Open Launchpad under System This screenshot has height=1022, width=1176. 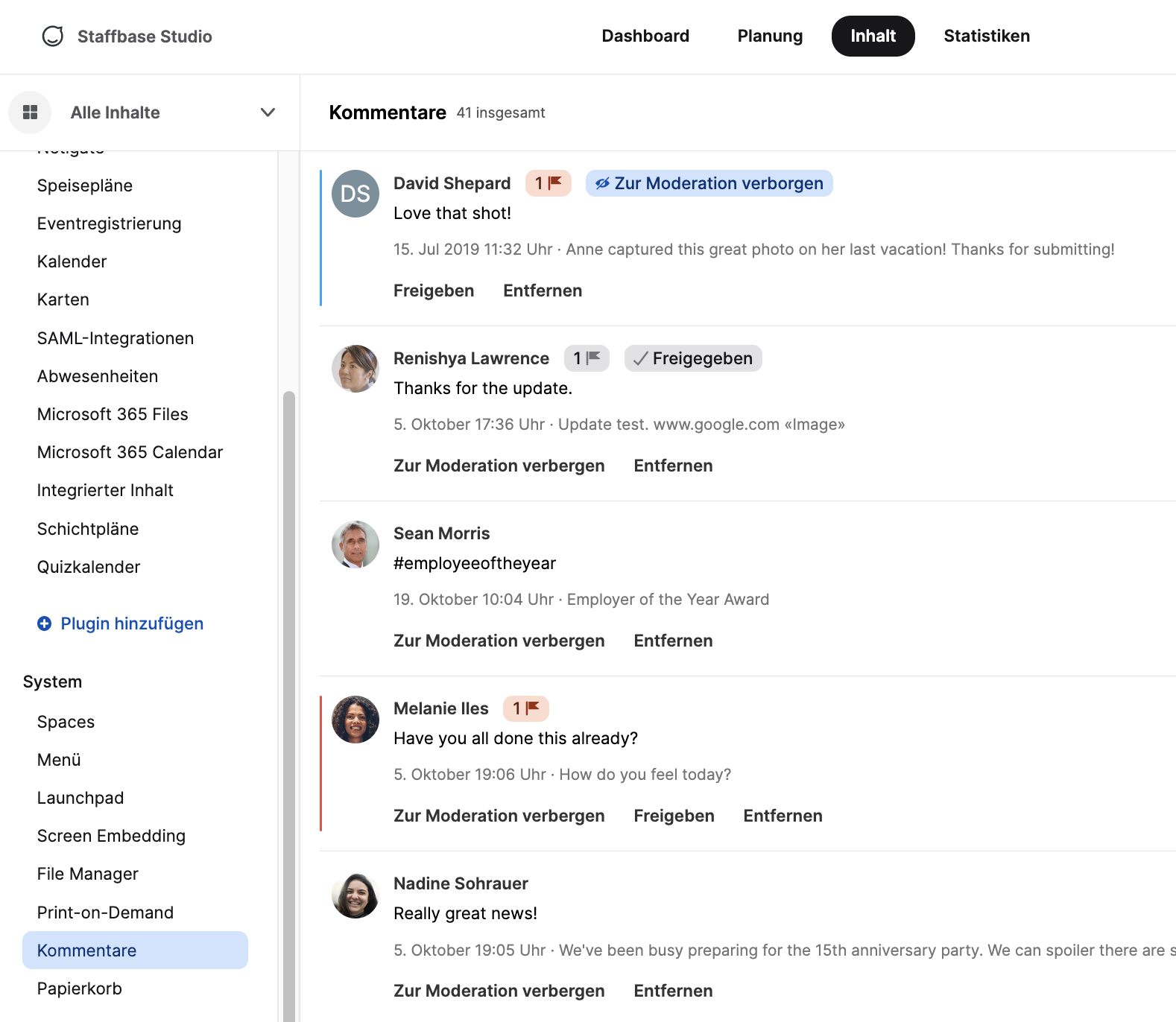click(x=80, y=798)
